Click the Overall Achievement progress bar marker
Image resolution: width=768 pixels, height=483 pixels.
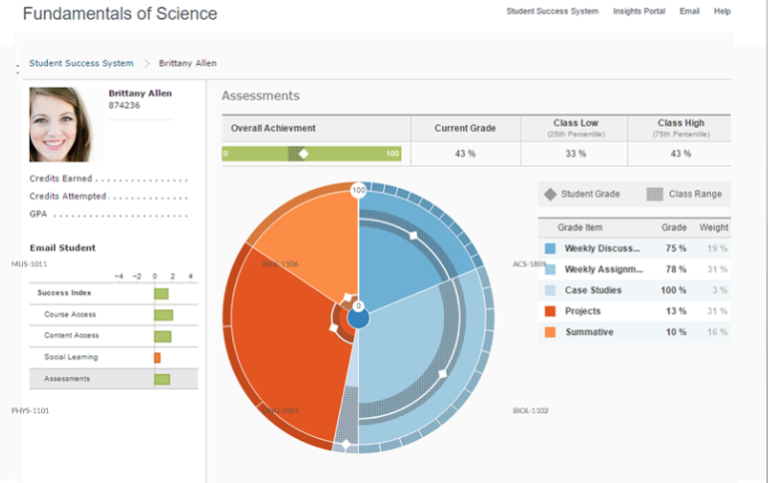pos(303,154)
